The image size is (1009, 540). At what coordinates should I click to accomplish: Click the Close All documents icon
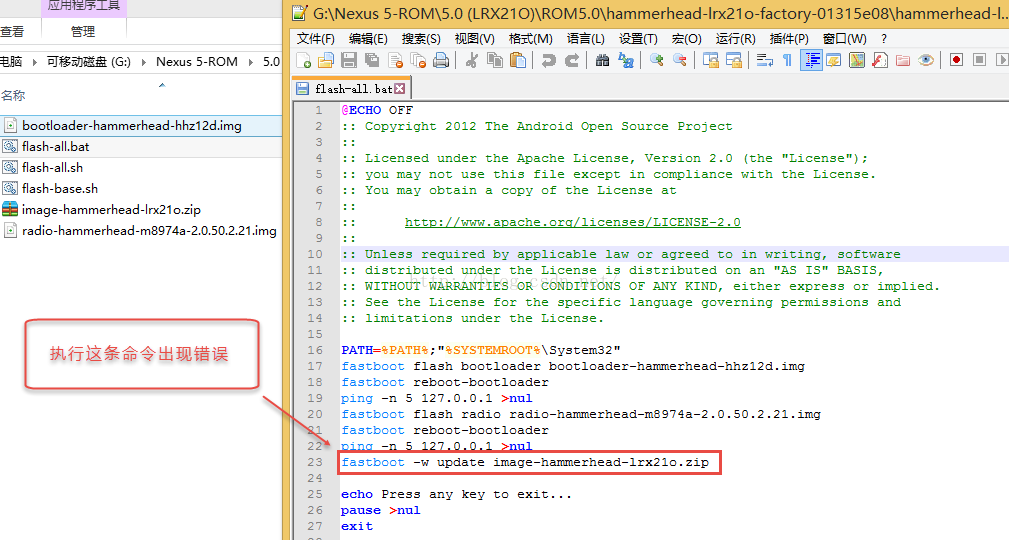click(418, 61)
